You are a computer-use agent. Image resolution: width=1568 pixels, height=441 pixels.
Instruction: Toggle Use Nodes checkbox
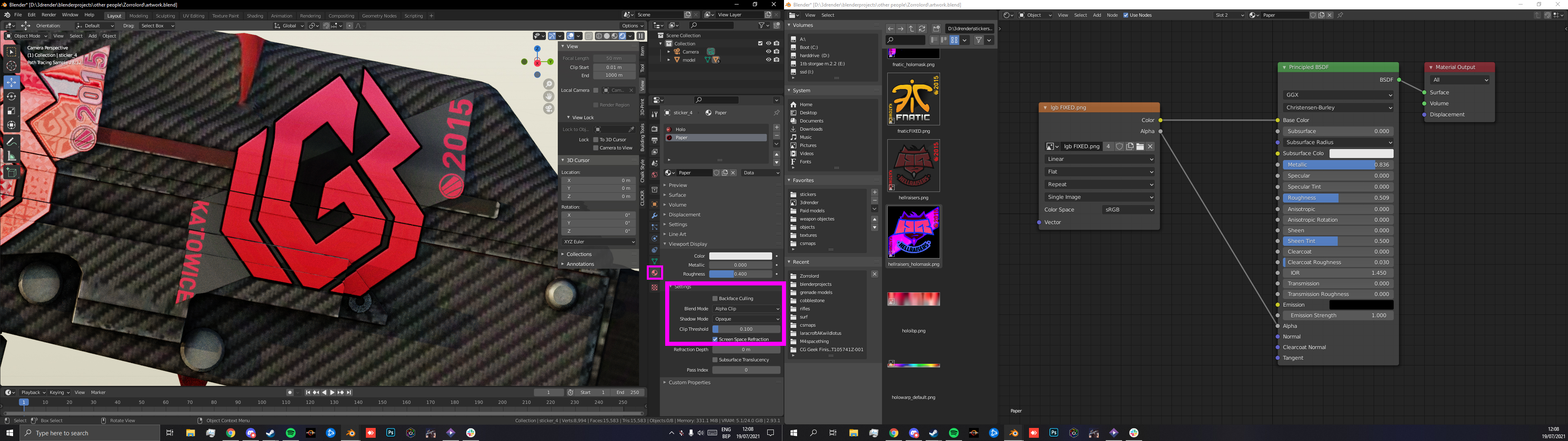click(x=1126, y=15)
